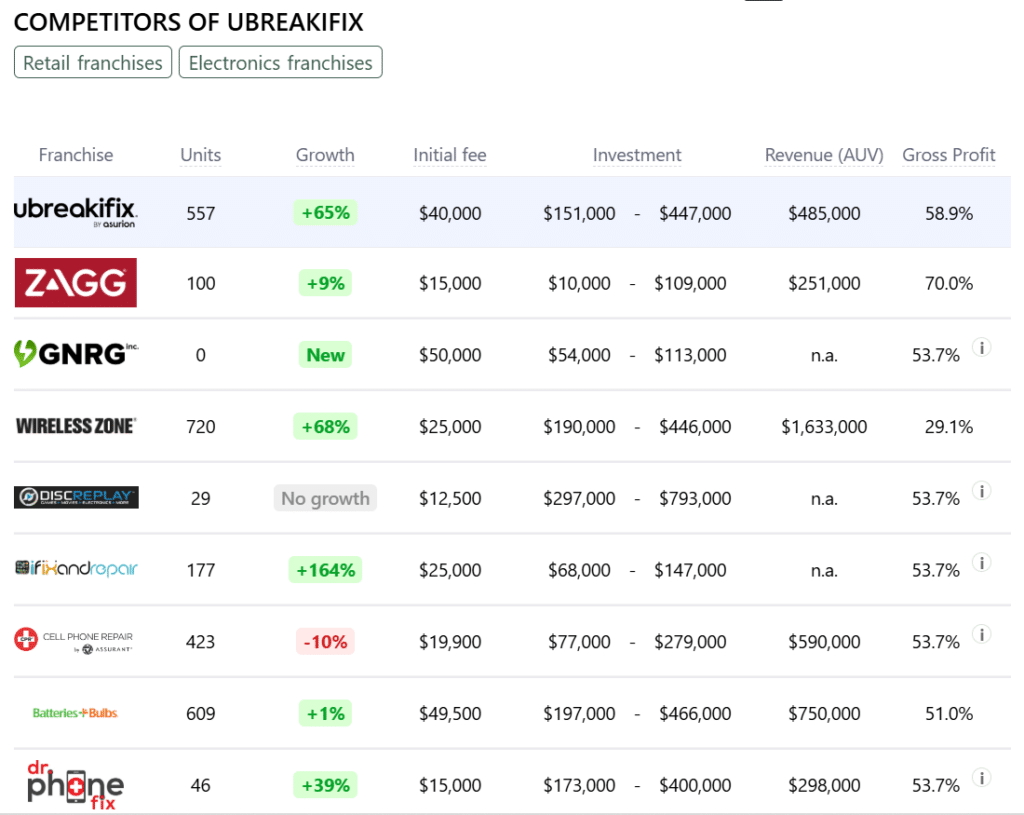
Task: Sort by Gross Profit column header
Action: 949,155
